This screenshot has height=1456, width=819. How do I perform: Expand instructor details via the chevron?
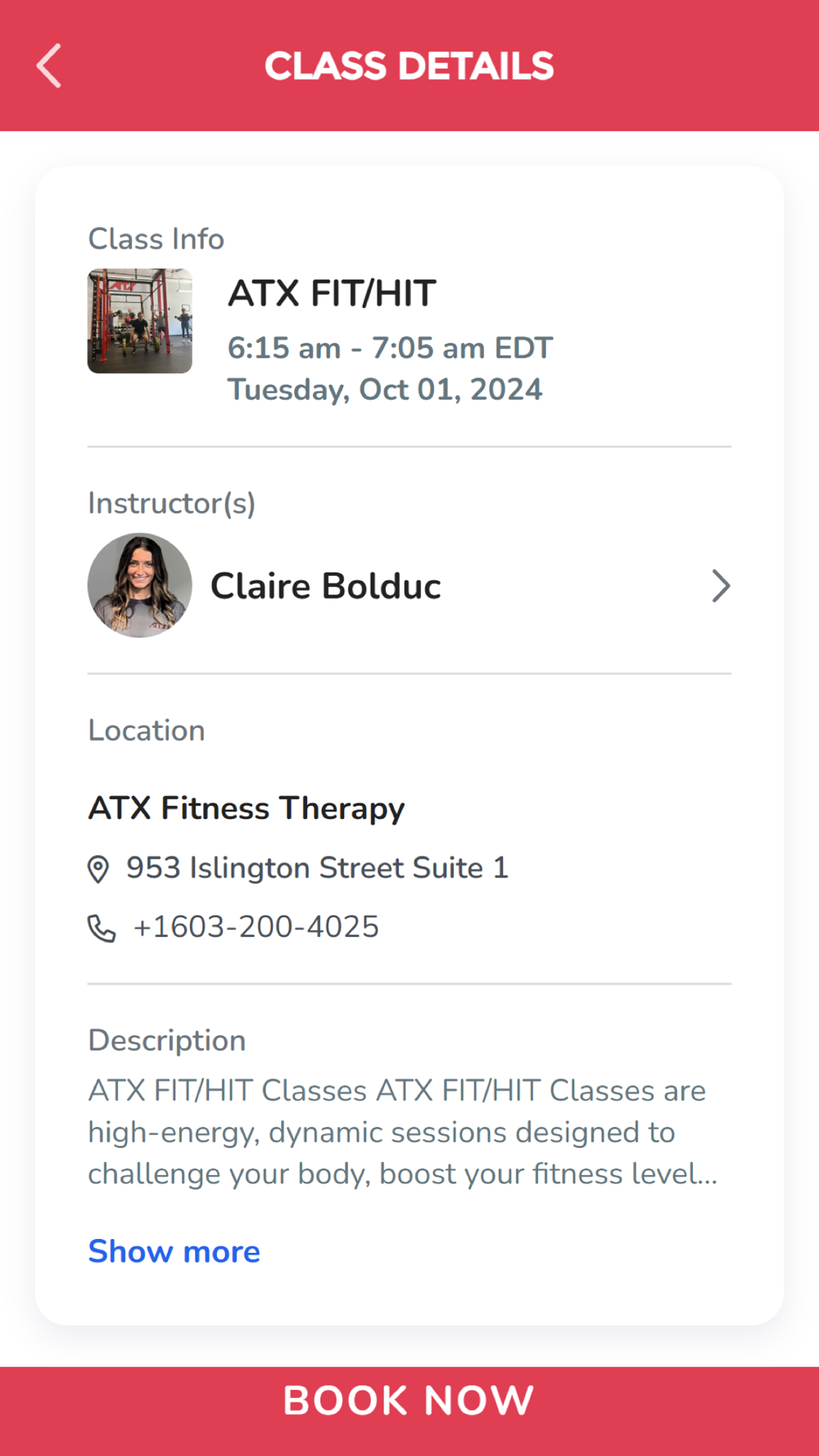(x=720, y=586)
